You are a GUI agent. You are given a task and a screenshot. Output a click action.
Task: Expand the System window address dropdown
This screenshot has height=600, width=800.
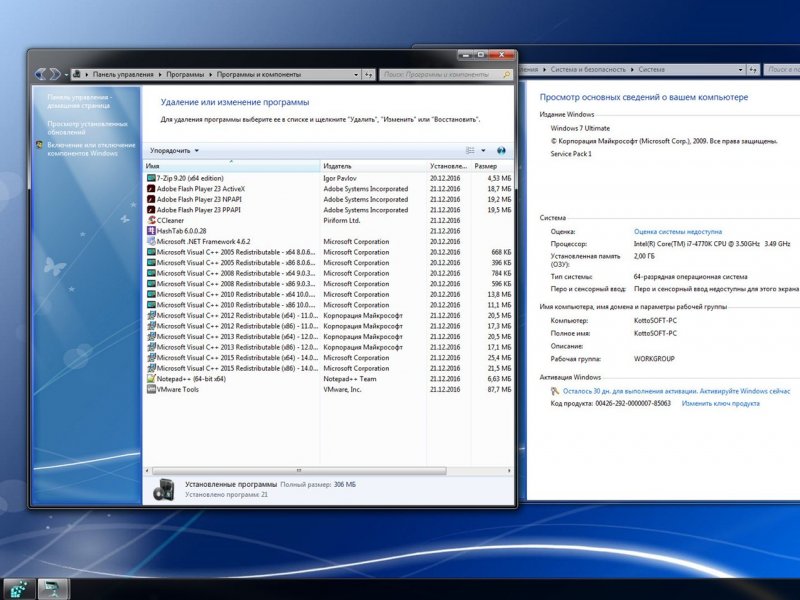point(741,69)
